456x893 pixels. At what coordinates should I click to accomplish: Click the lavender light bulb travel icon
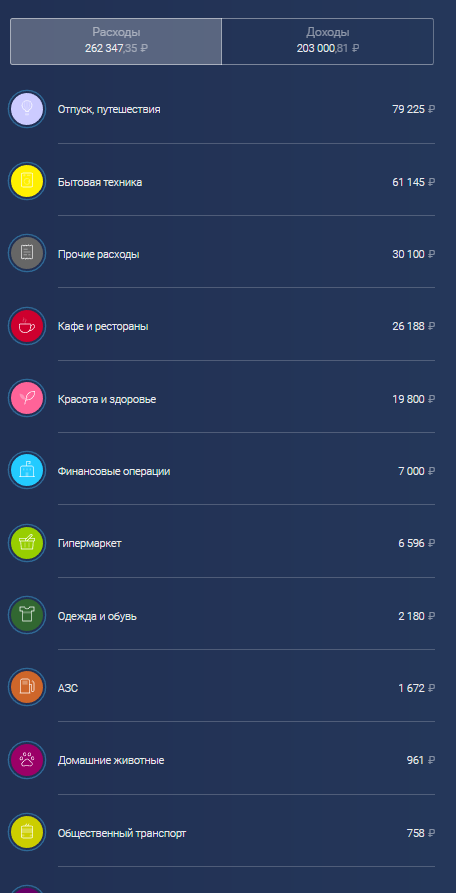(27, 109)
